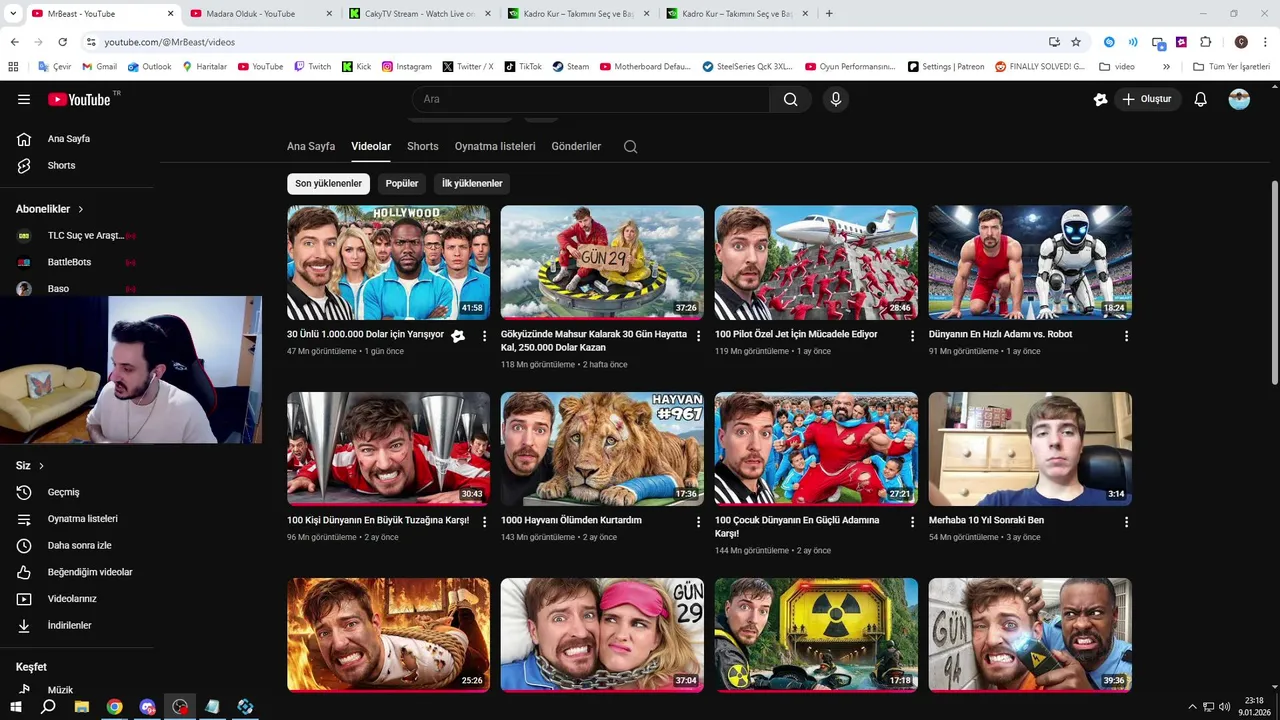Open the account avatar menu
The image size is (1280, 720).
pos(1239,99)
